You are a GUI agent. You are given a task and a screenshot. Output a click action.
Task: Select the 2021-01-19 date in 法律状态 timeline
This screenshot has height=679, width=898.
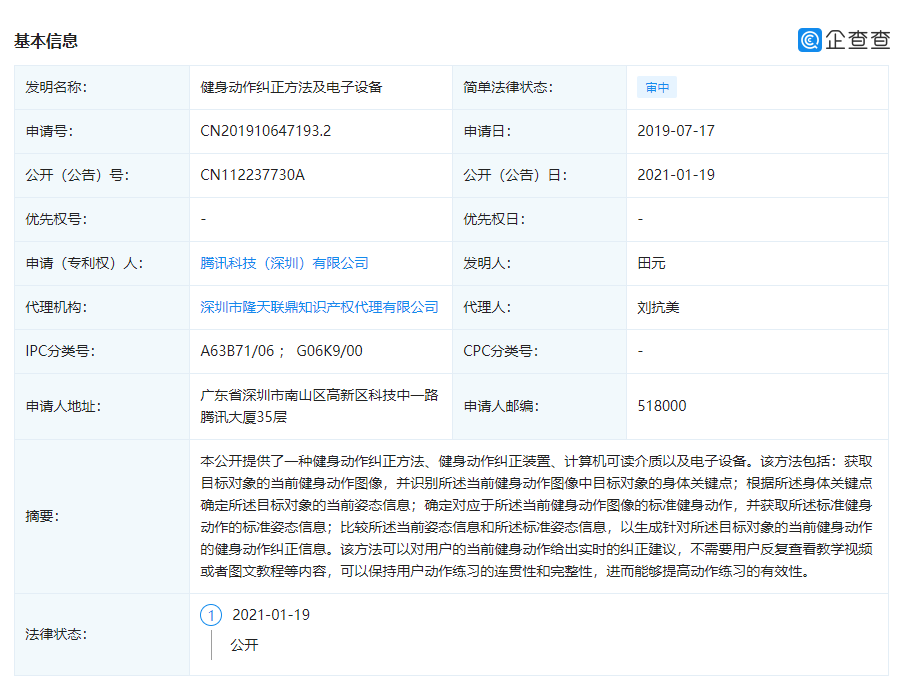tap(271, 615)
